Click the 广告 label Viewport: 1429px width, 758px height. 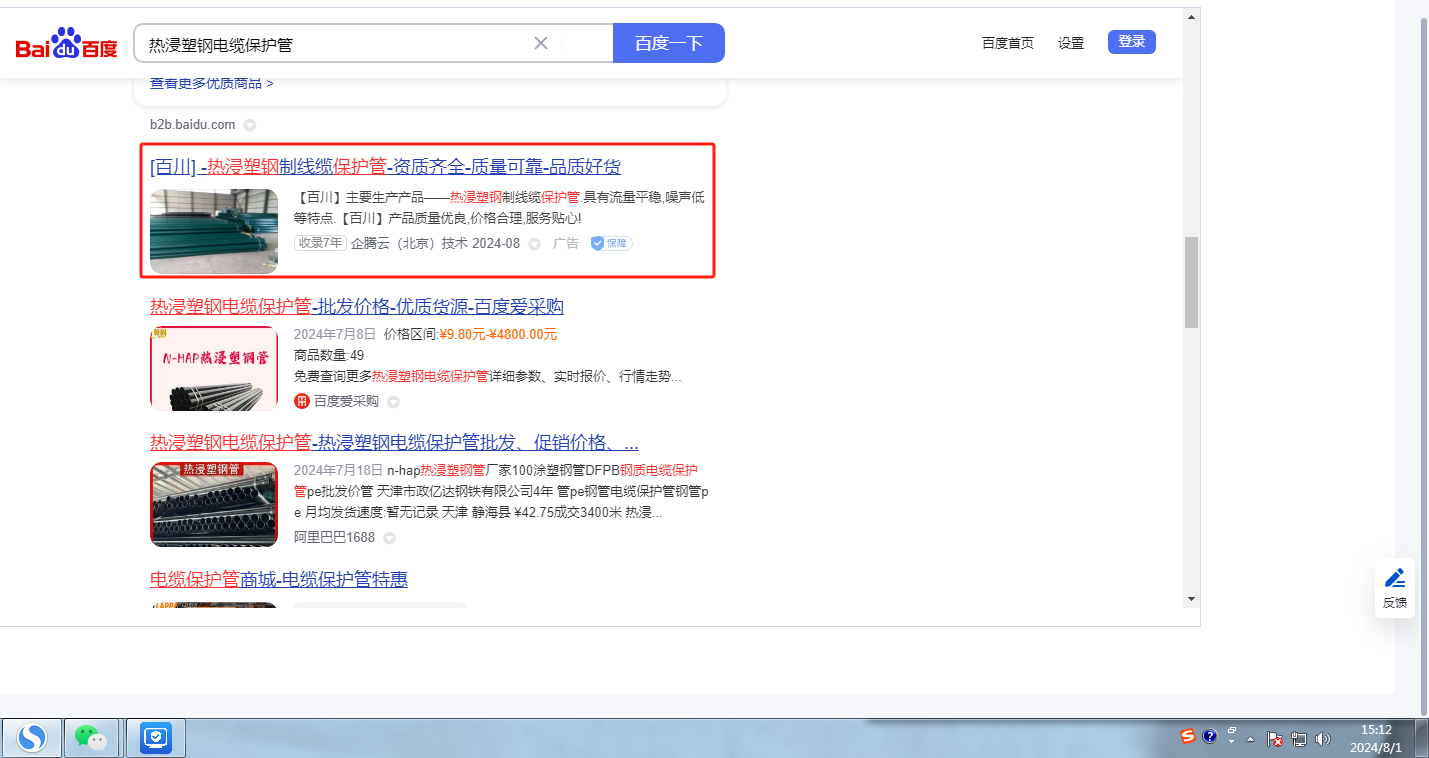pyautogui.click(x=566, y=243)
